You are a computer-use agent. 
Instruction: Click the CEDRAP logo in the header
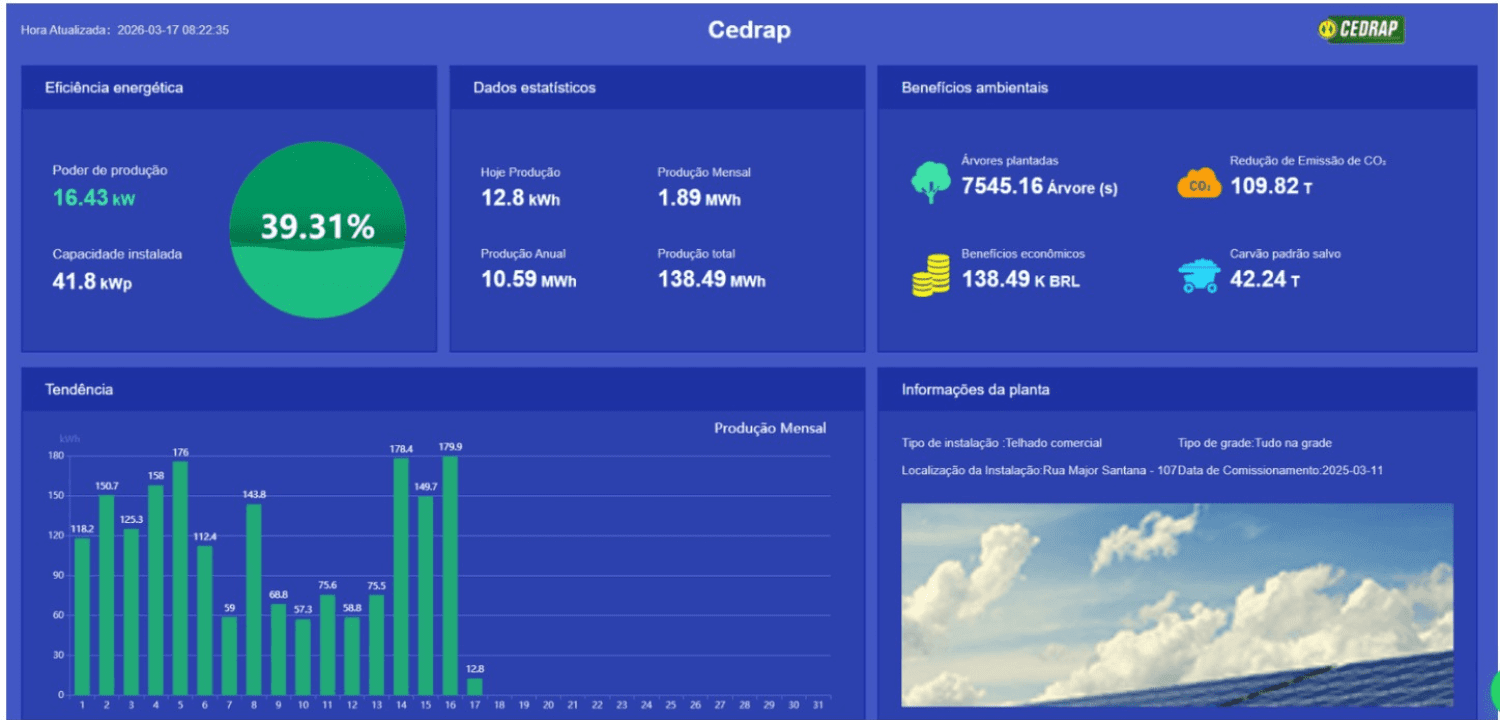[x=1361, y=30]
